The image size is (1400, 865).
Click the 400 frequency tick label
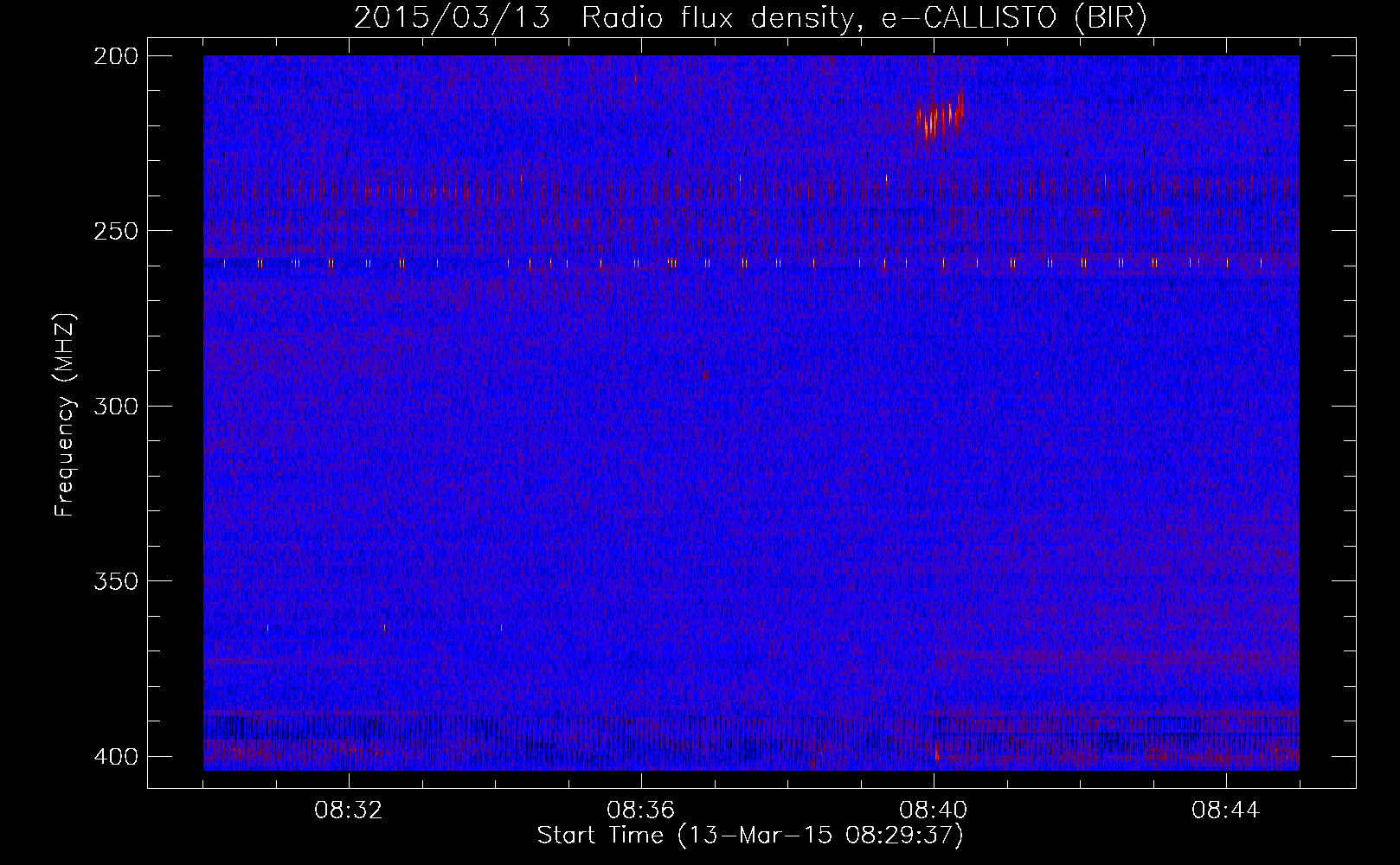115,757
